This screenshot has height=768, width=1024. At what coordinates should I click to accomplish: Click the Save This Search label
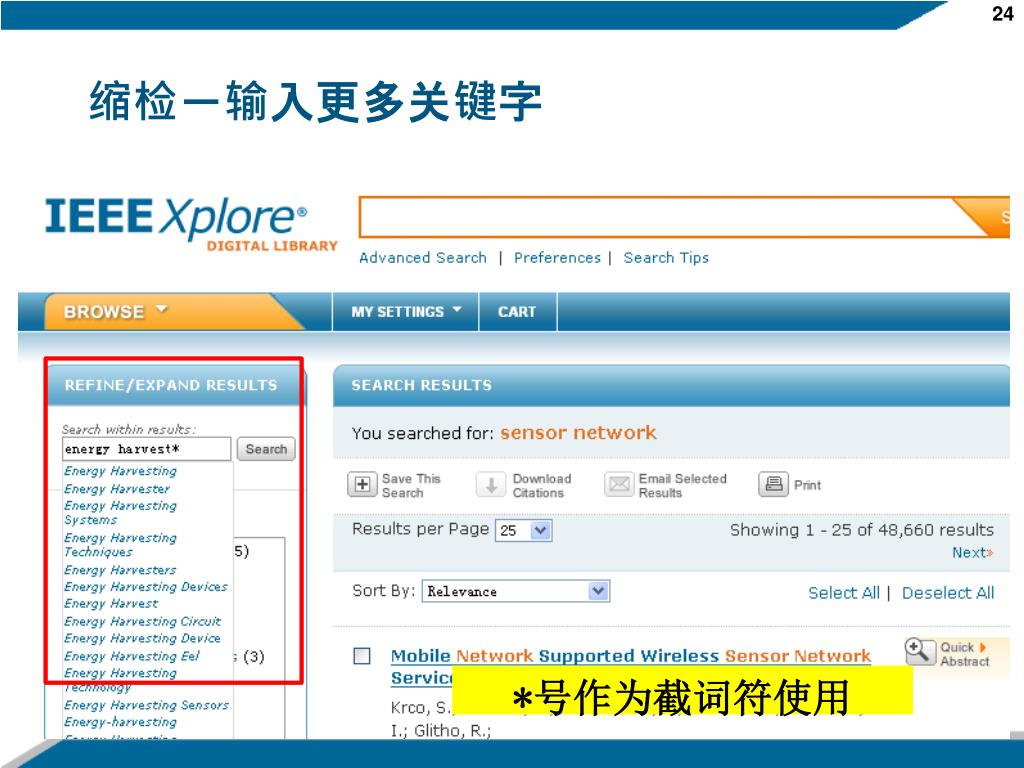[411, 485]
